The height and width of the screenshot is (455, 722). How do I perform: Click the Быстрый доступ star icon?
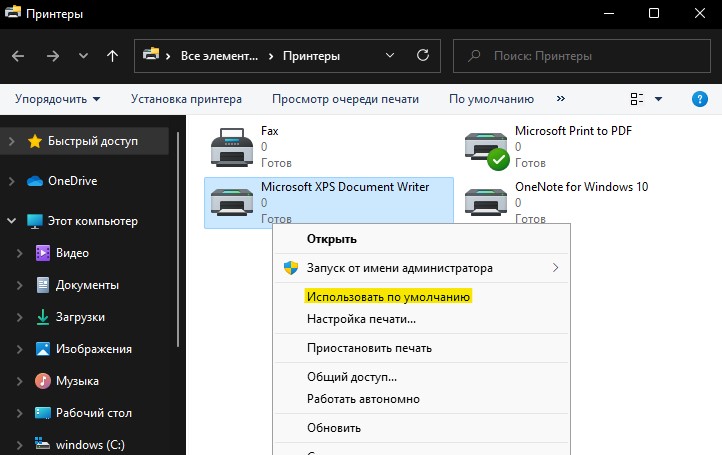pos(35,141)
